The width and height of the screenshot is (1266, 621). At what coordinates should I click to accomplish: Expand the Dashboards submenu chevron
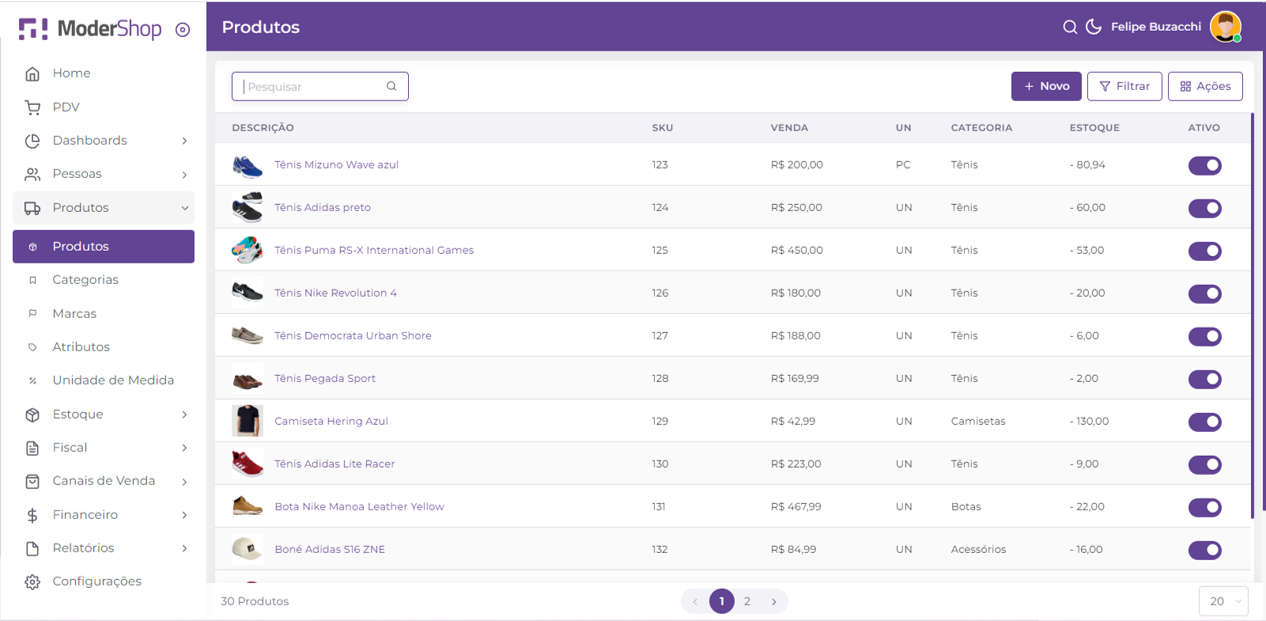tap(185, 141)
